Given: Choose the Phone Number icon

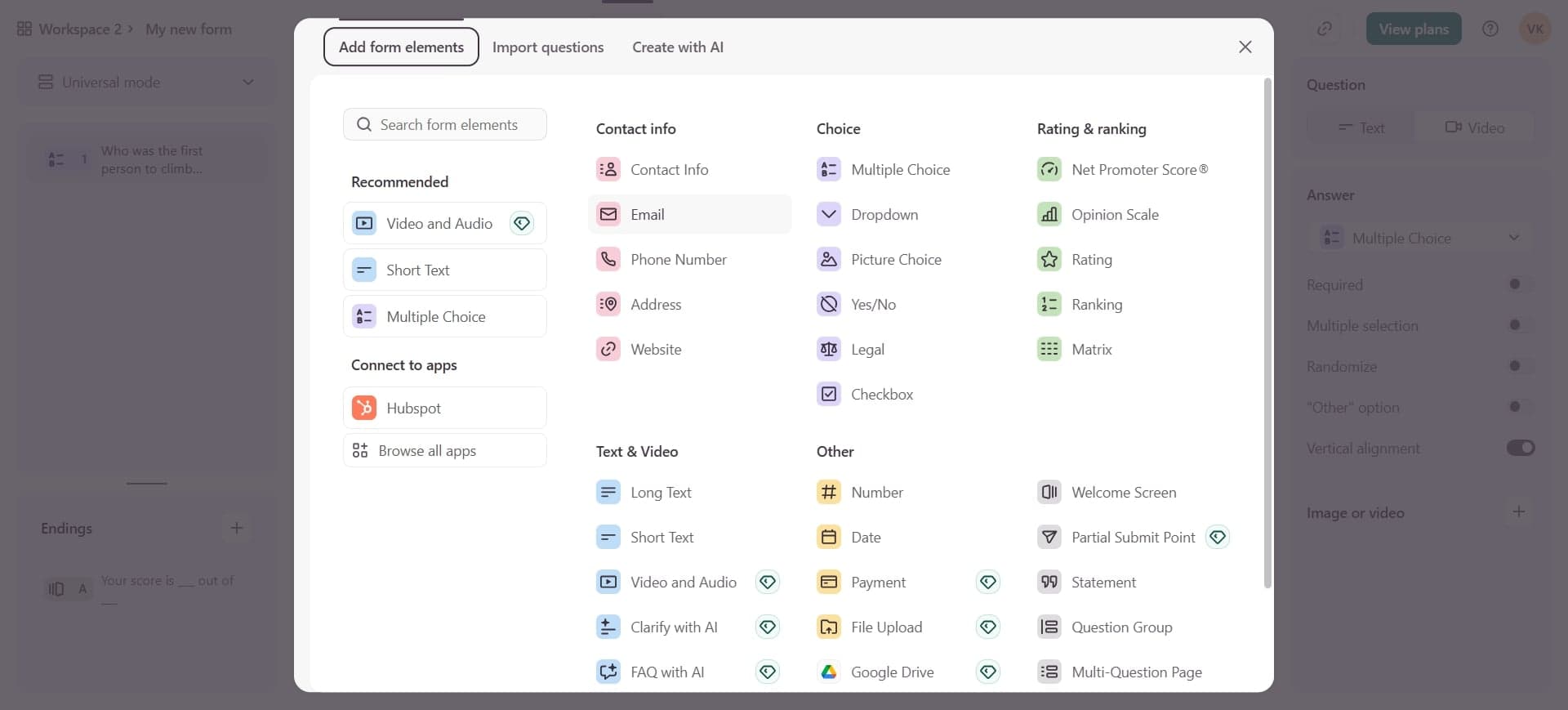Looking at the screenshot, I should click(x=608, y=259).
